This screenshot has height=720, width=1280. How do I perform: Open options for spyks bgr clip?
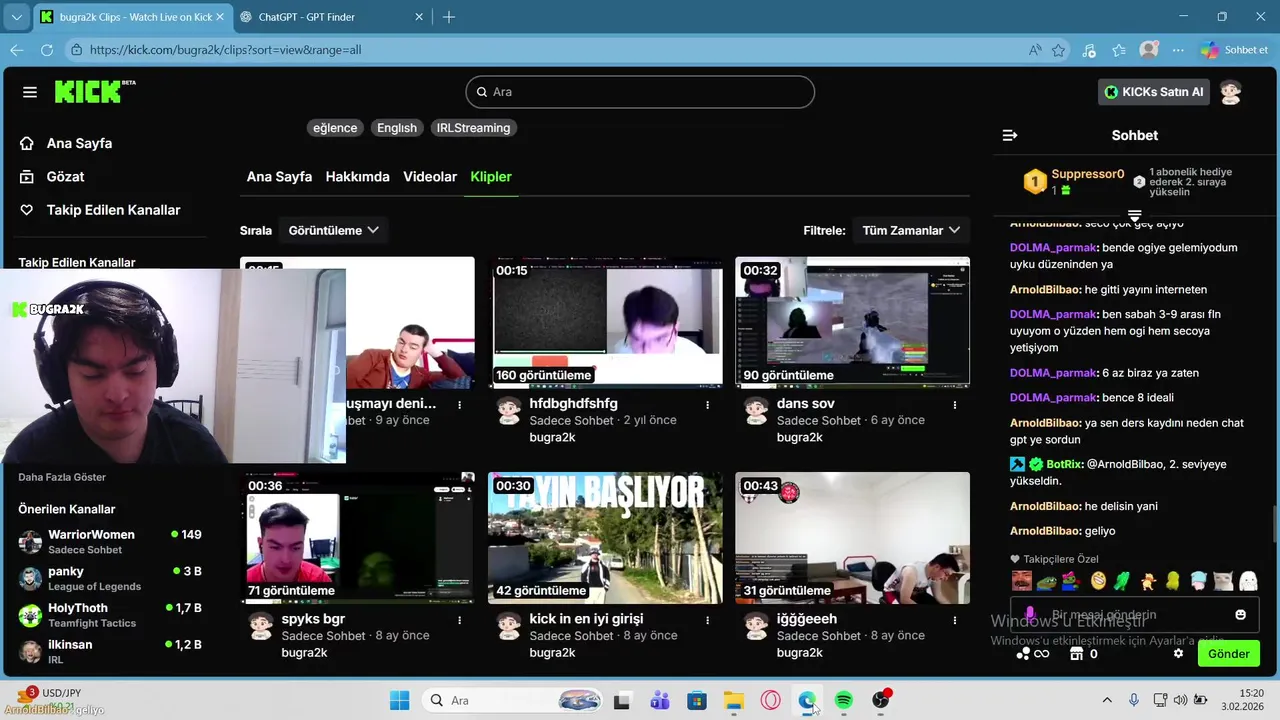point(460,620)
